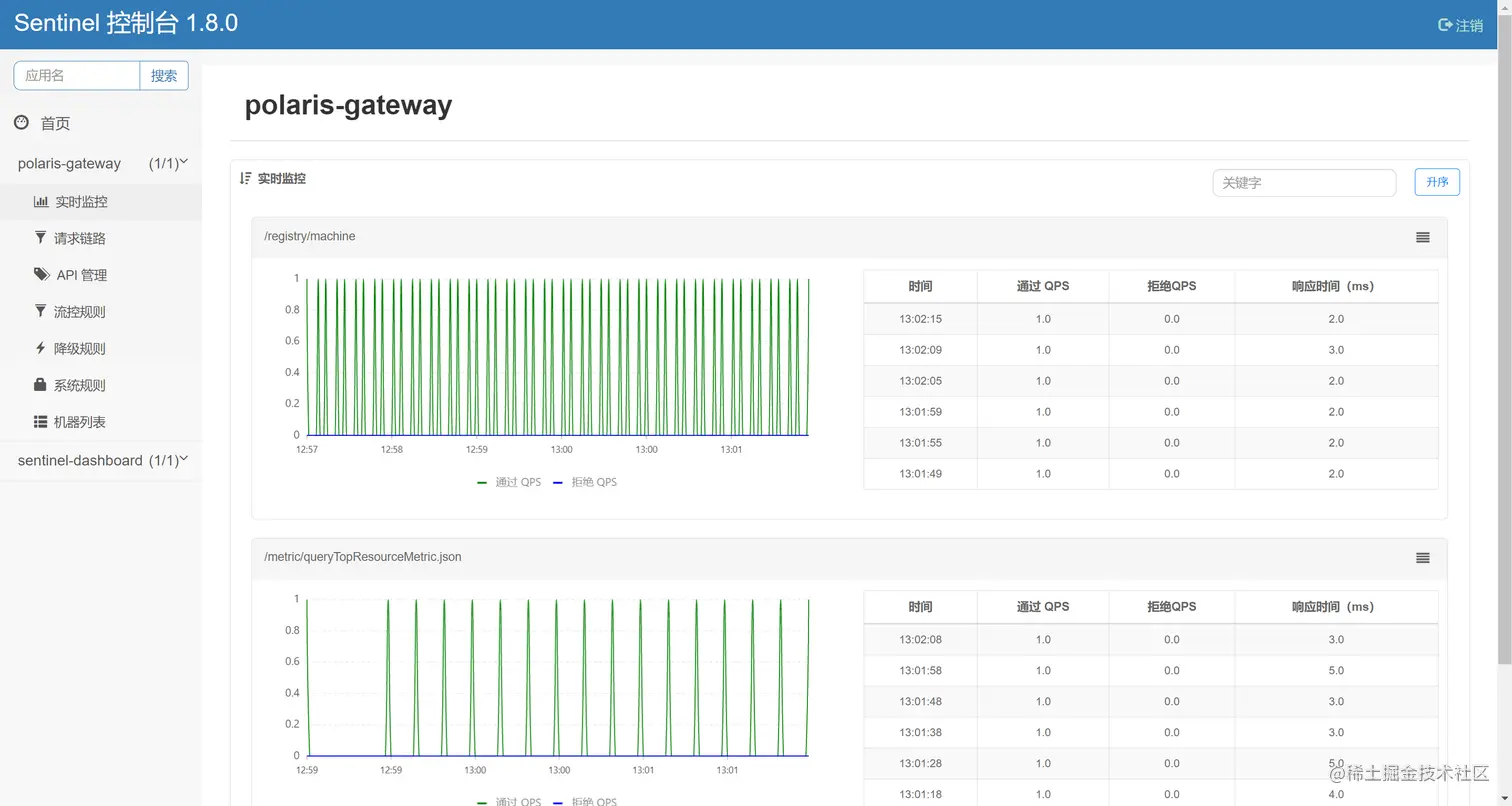Focus the 应用名 search input
The width and height of the screenshot is (1512, 806).
pyautogui.click(x=77, y=75)
